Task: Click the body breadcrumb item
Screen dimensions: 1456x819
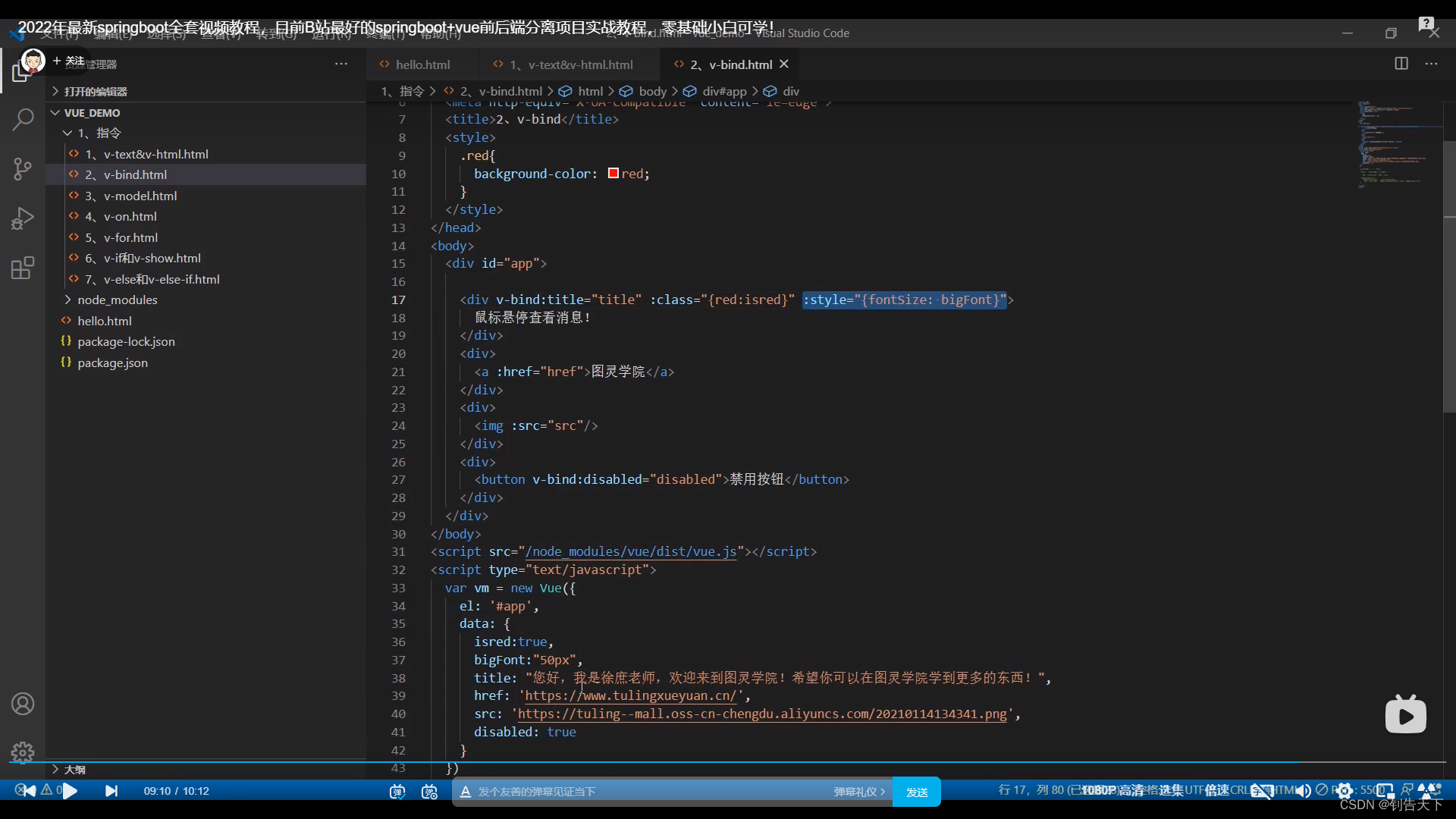Action: point(643,91)
